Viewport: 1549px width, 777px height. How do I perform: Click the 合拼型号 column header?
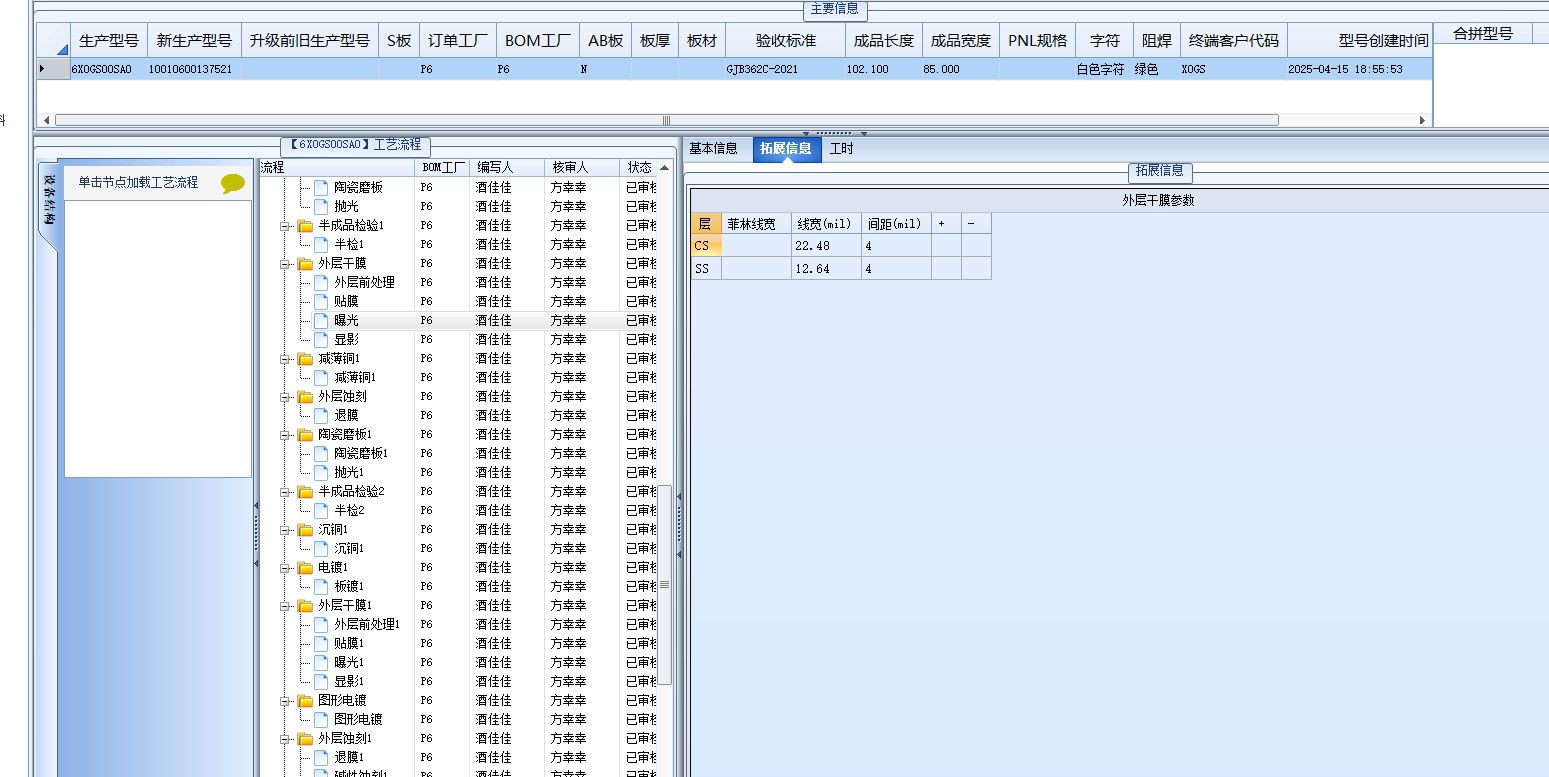click(1483, 34)
